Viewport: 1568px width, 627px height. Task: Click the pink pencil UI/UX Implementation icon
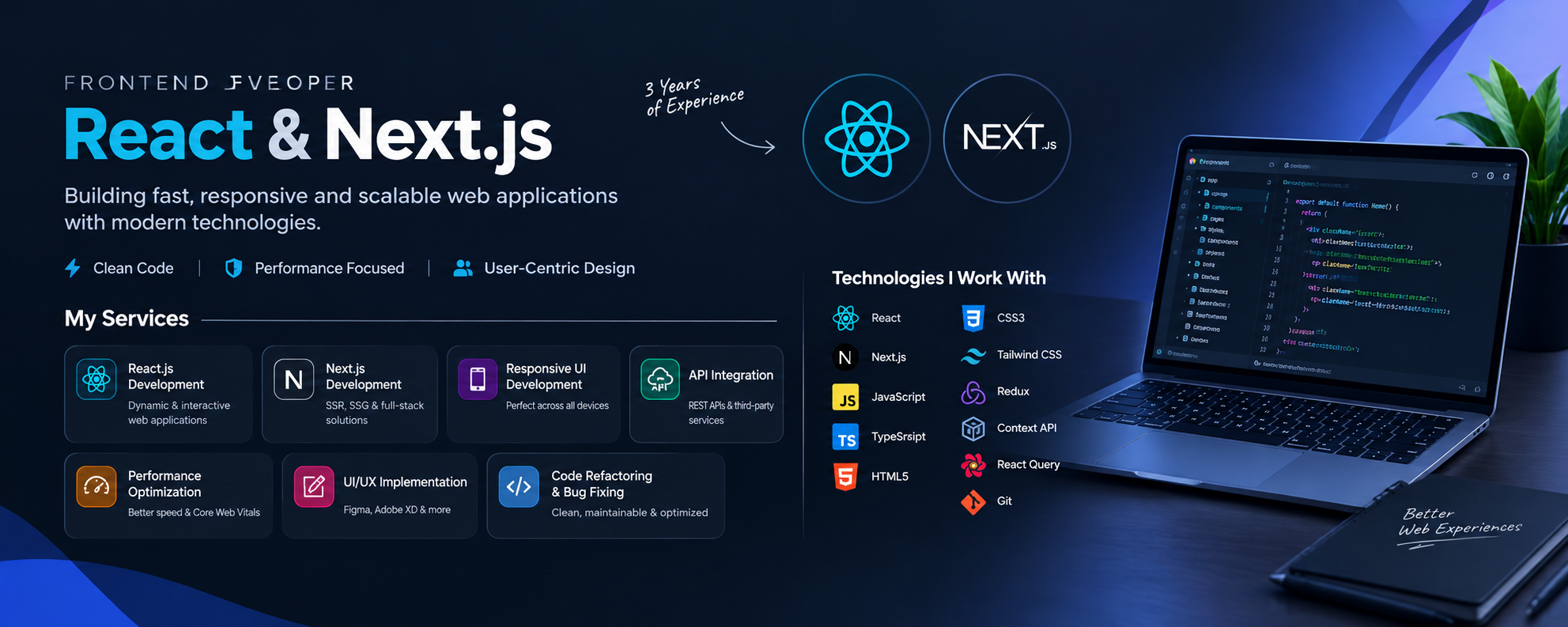[314, 486]
